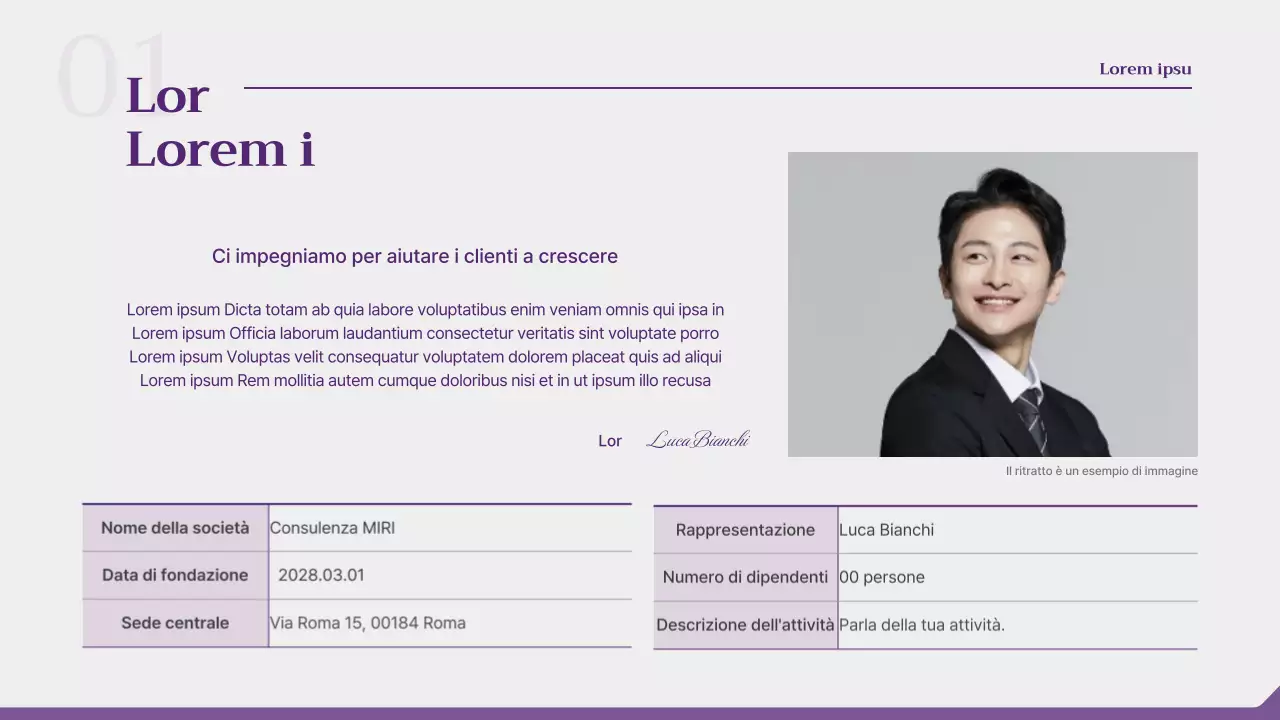Click the "Lorem ipsu" header label

coord(1145,68)
